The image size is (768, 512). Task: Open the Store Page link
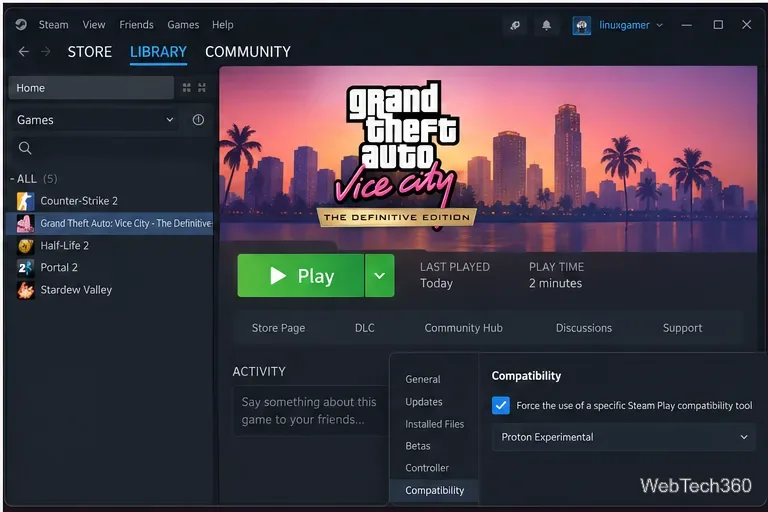coord(278,328)
